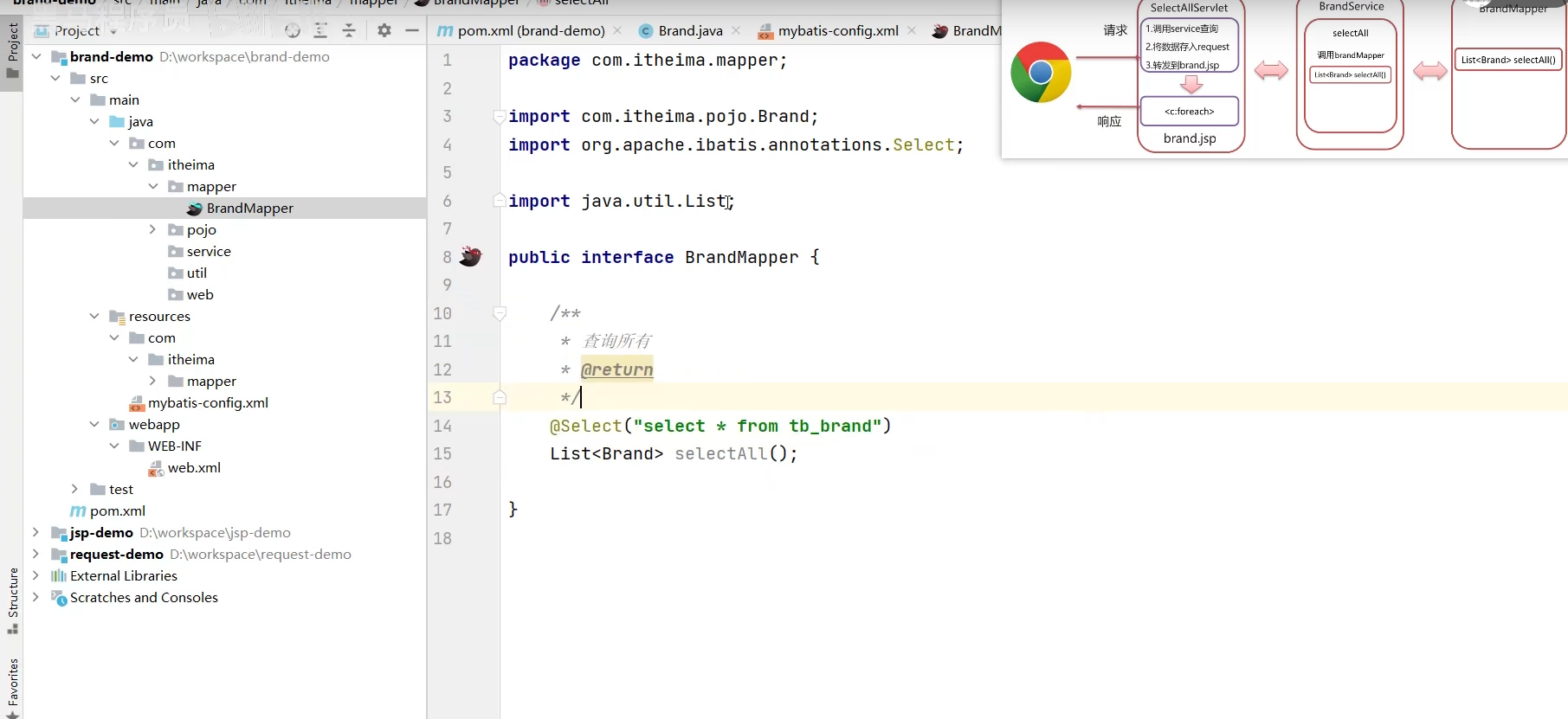The height and width of the screenshot is (719, 1568).
Task: Close the pom.xml (brand-demo) tab
Action: [617, 30]
